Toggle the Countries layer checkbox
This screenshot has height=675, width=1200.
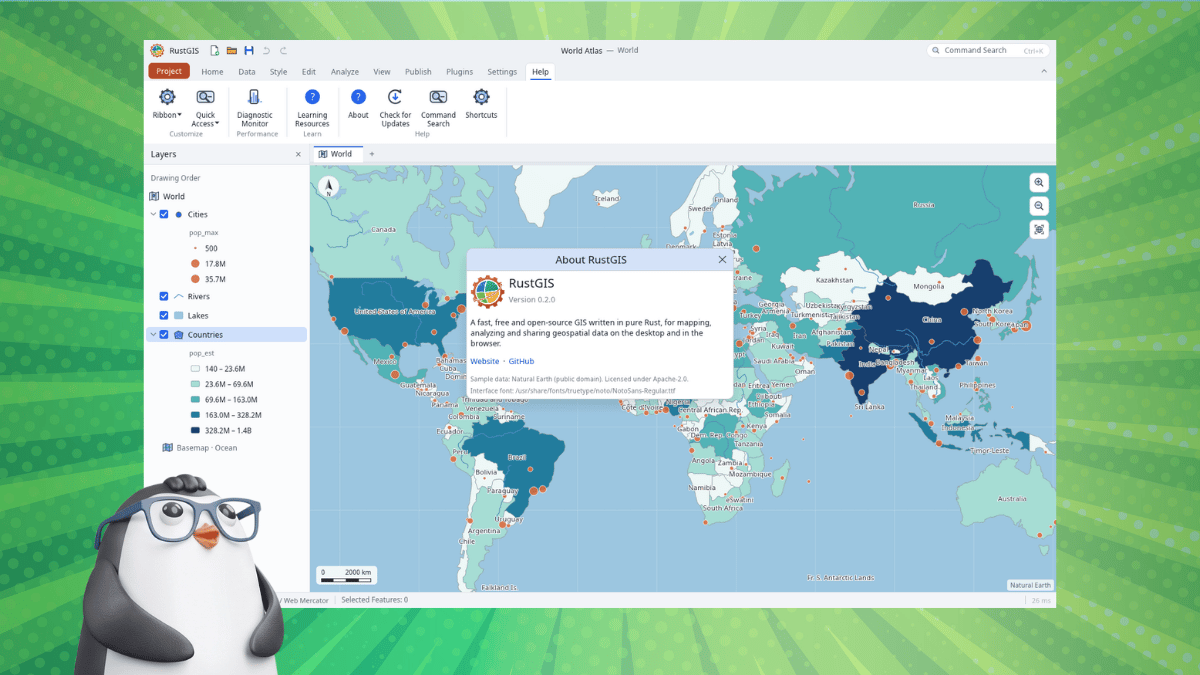click(x=164, y=335)
